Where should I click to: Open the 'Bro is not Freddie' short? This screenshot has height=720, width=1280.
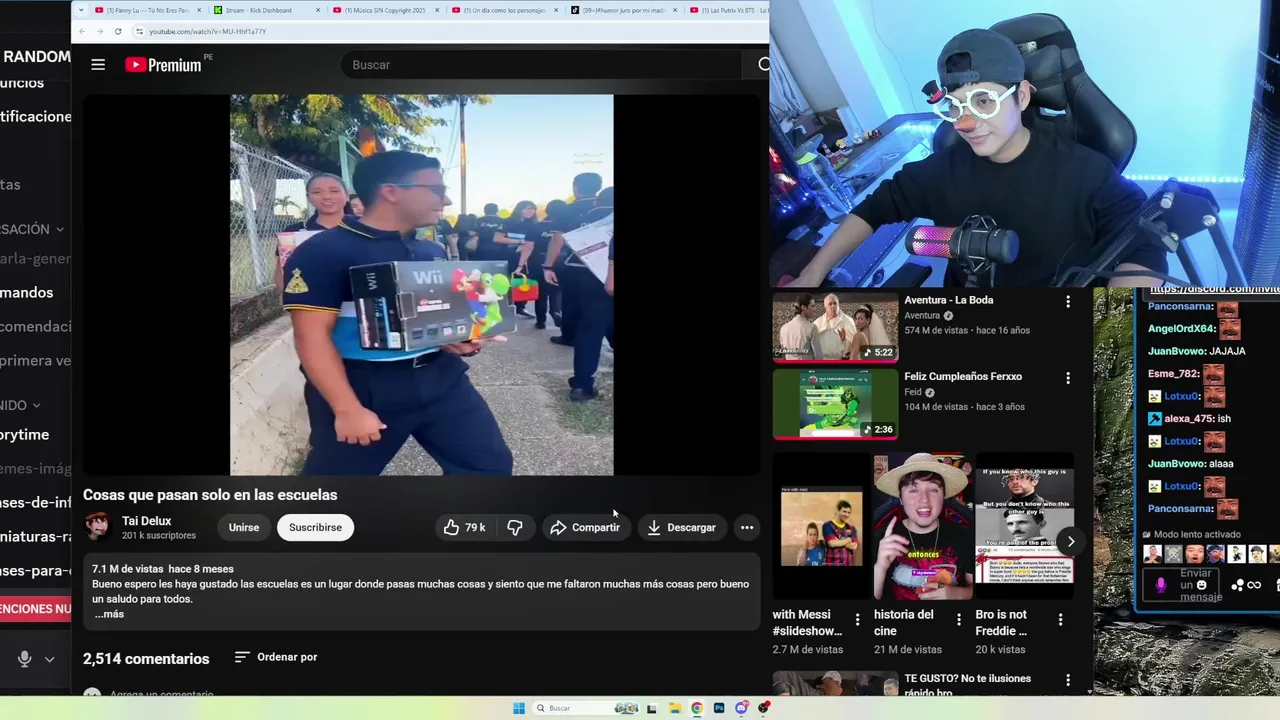click(1024, 527)
